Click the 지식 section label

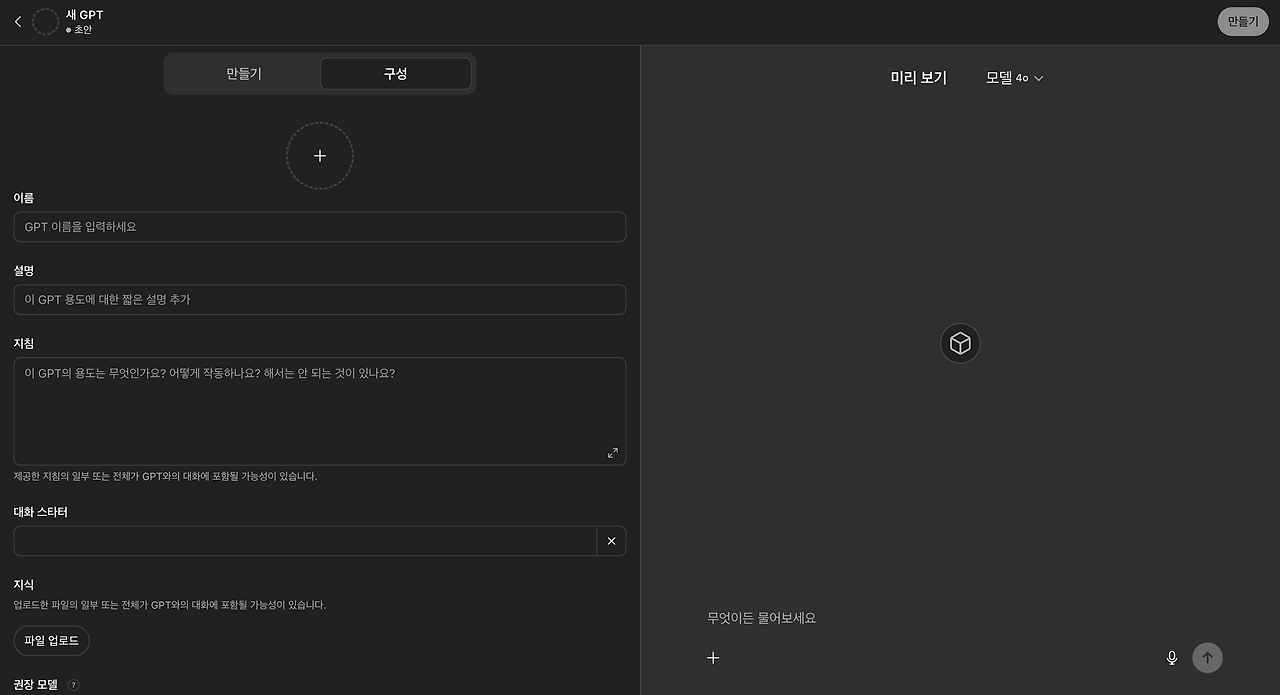(24, 584)
